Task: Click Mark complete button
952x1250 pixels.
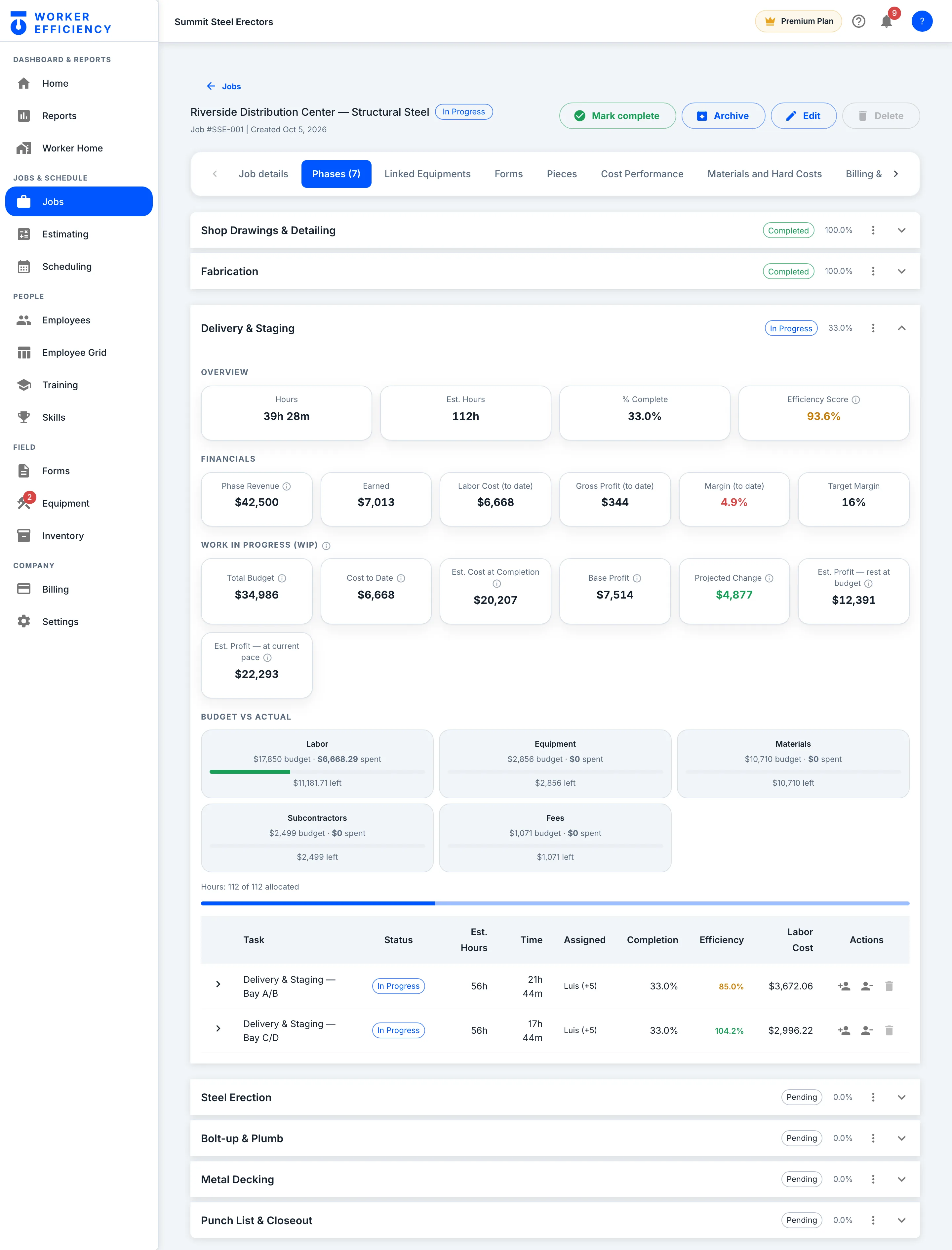Action: 617,116
